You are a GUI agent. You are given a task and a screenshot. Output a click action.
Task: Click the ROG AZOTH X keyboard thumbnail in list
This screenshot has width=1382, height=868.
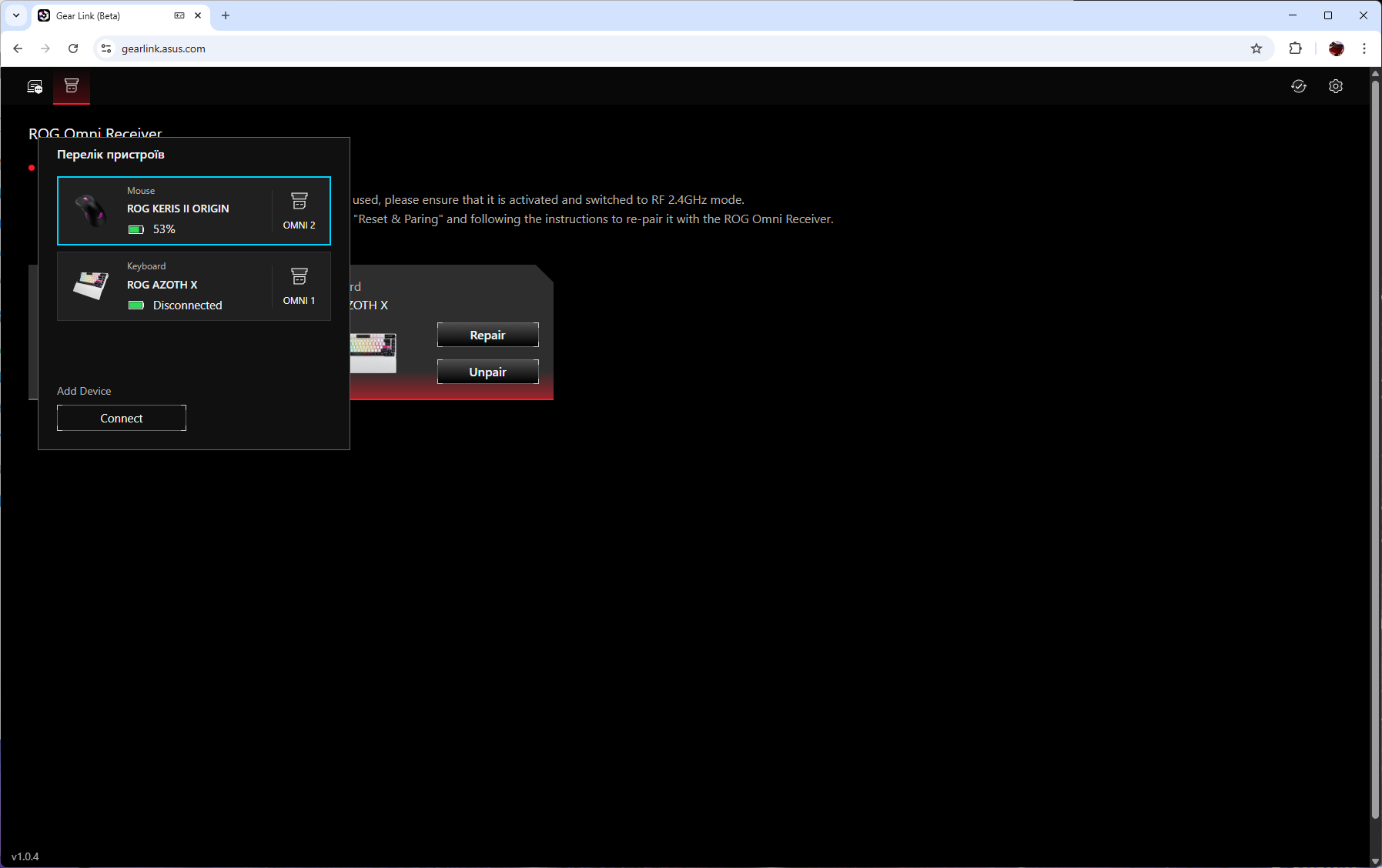91,285
